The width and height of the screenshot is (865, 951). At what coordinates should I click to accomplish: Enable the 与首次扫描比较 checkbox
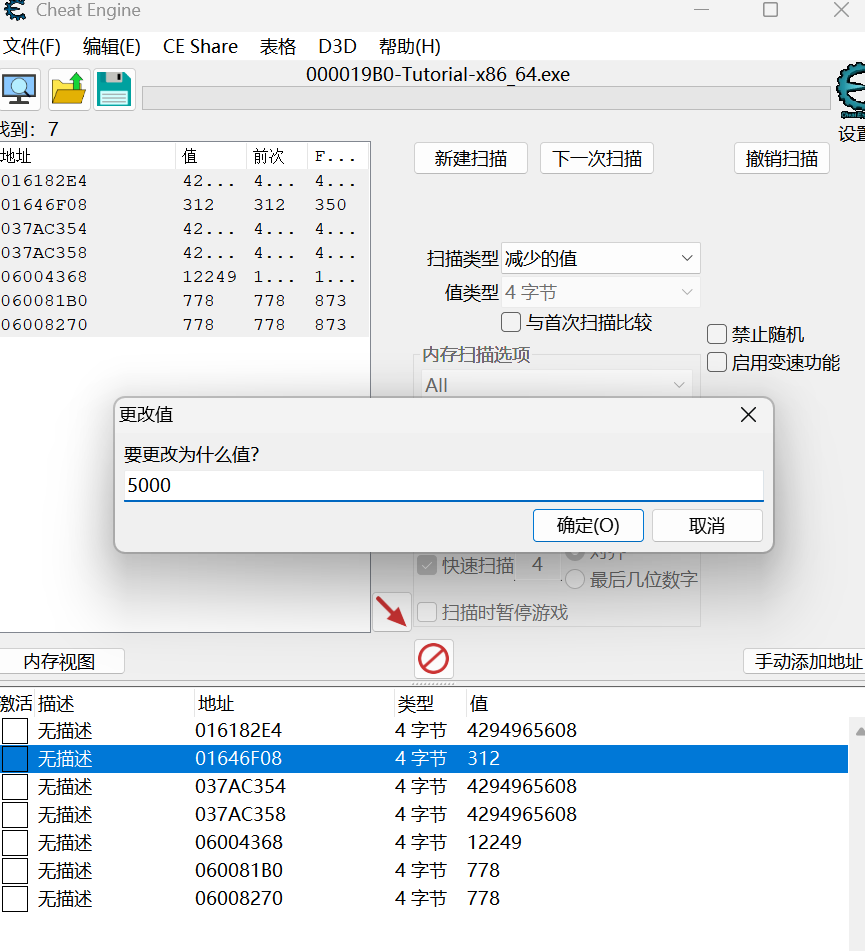510,322
